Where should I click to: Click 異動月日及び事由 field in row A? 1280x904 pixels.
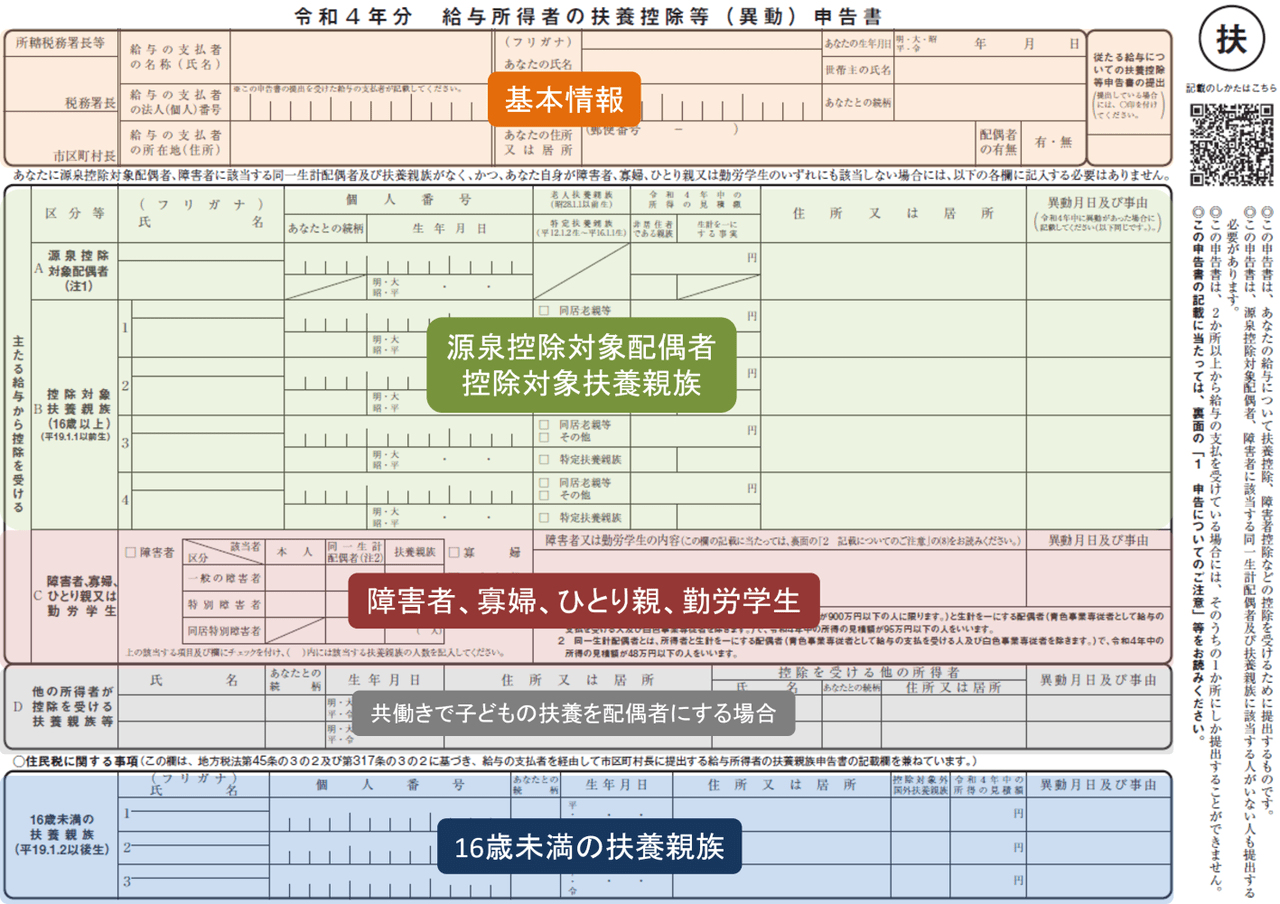pyautogui.click(x=1098, y=272)
